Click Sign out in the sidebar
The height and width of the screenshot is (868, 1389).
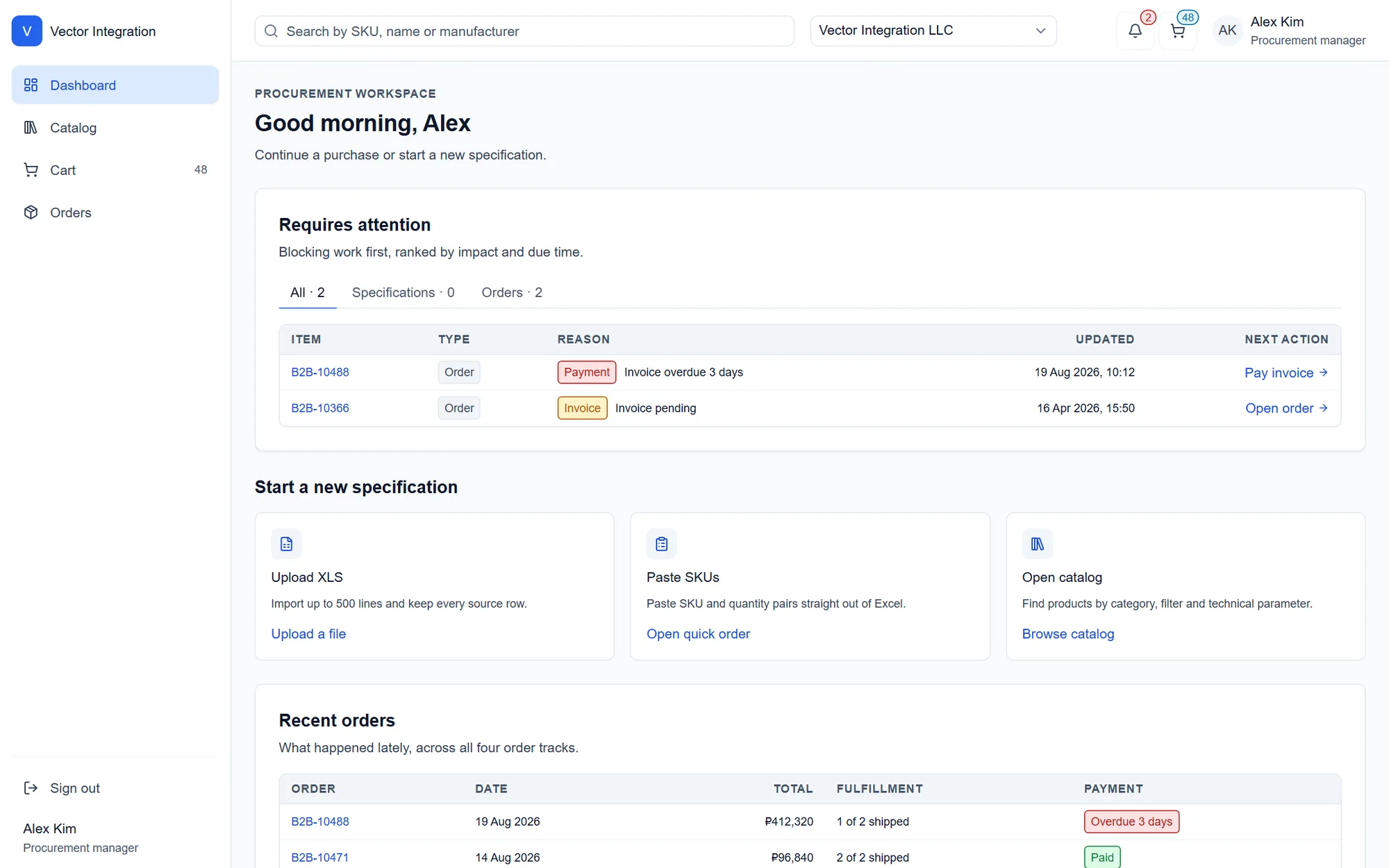click(x=115, y=787)
